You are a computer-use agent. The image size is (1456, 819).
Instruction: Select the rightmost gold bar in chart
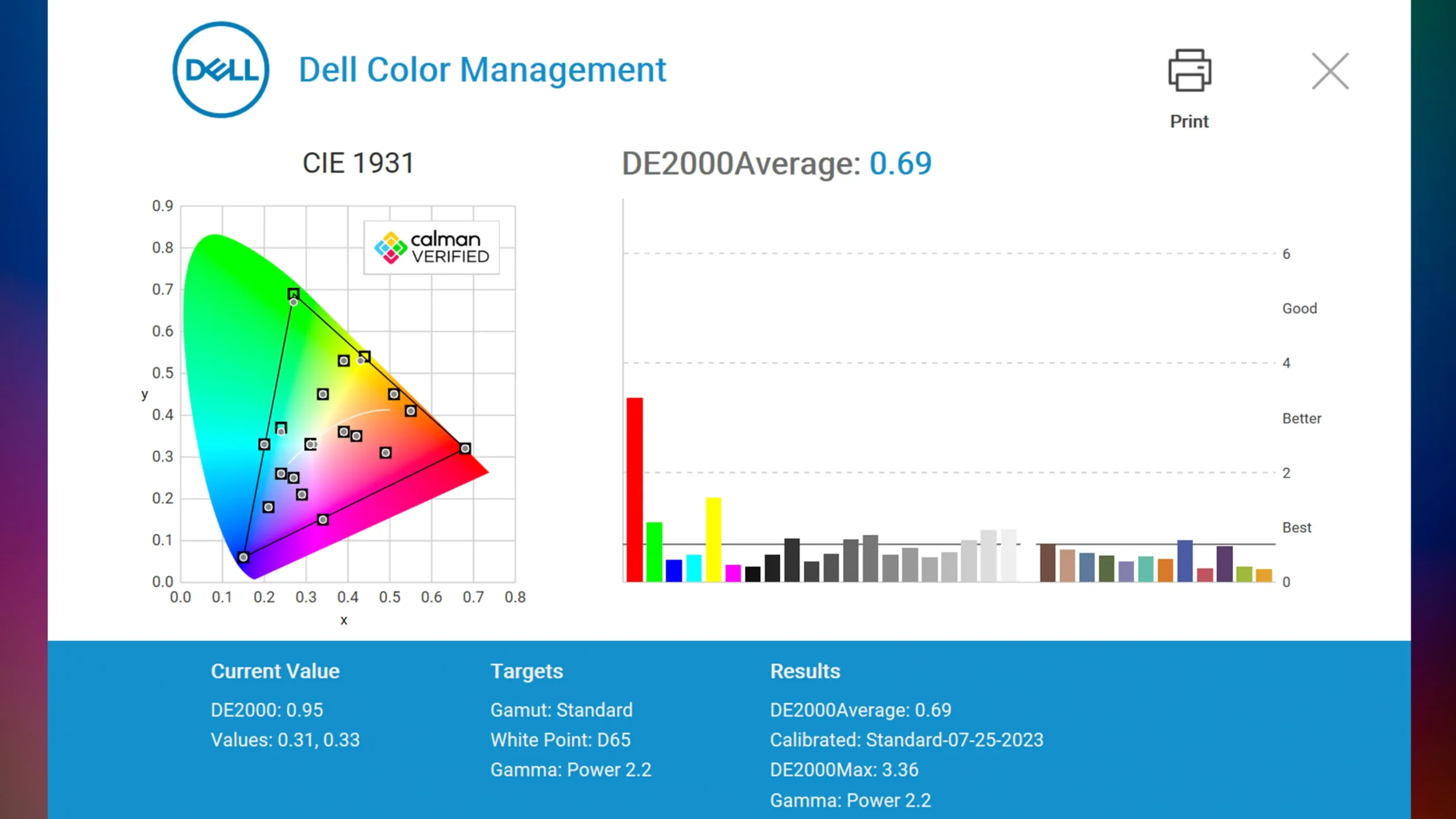pos(1264,576)
